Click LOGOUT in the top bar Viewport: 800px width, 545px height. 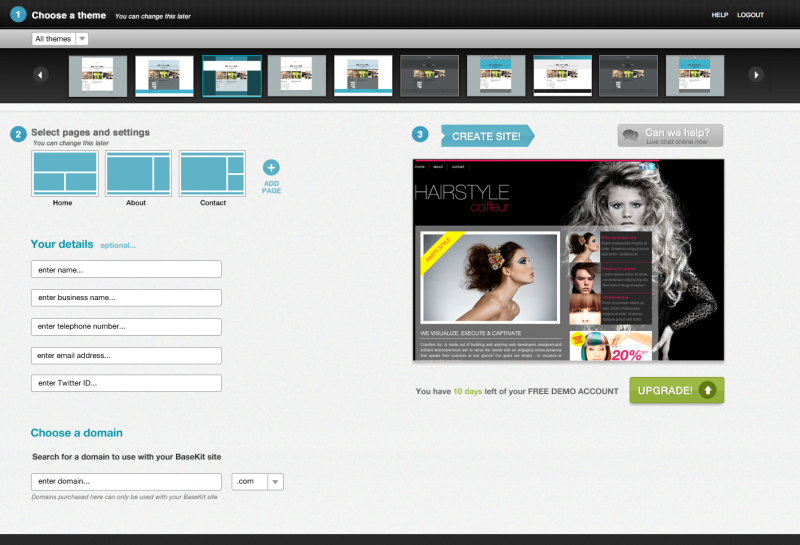(750, 15)
